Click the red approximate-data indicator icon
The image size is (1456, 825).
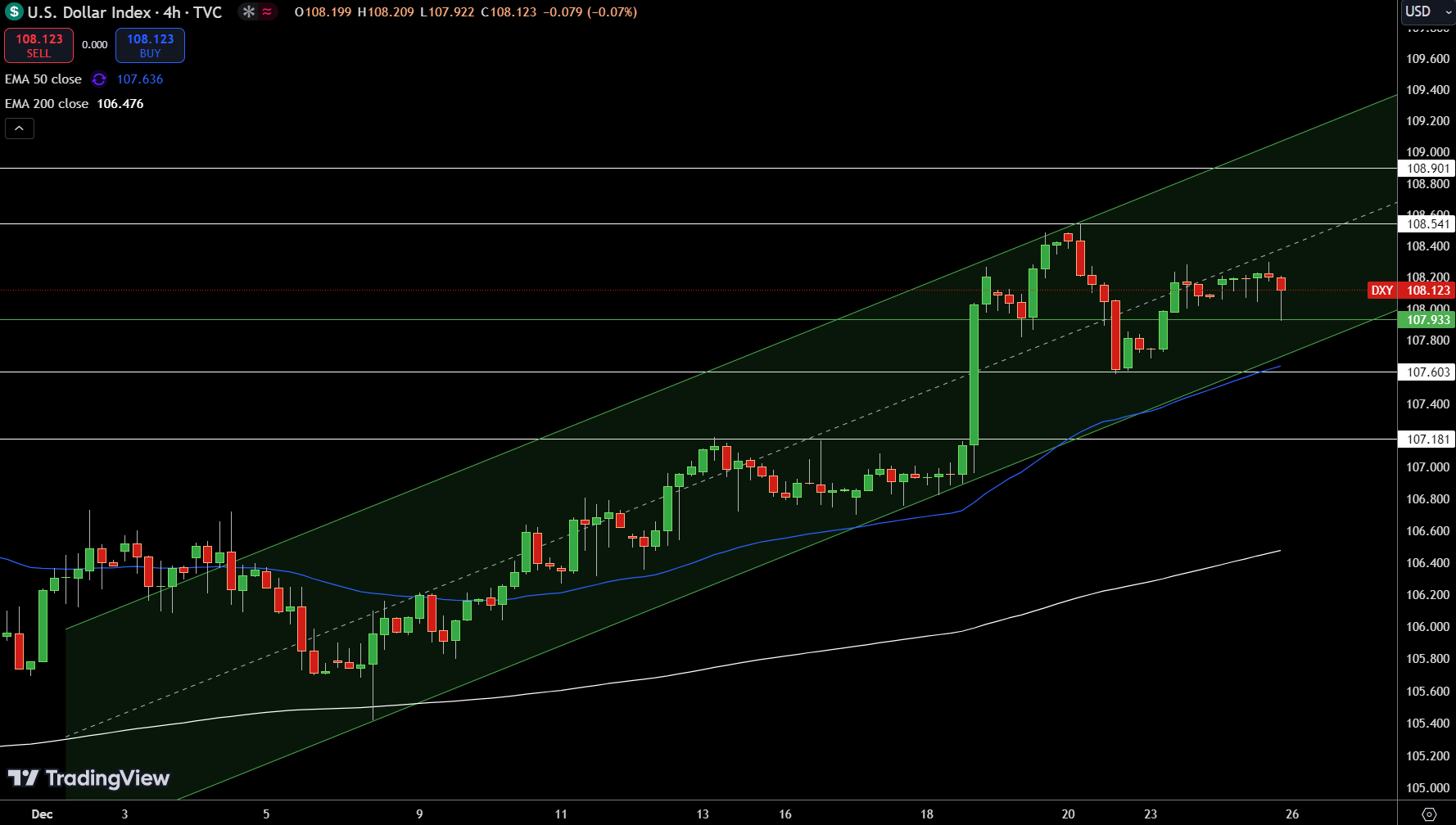[267, 12]
